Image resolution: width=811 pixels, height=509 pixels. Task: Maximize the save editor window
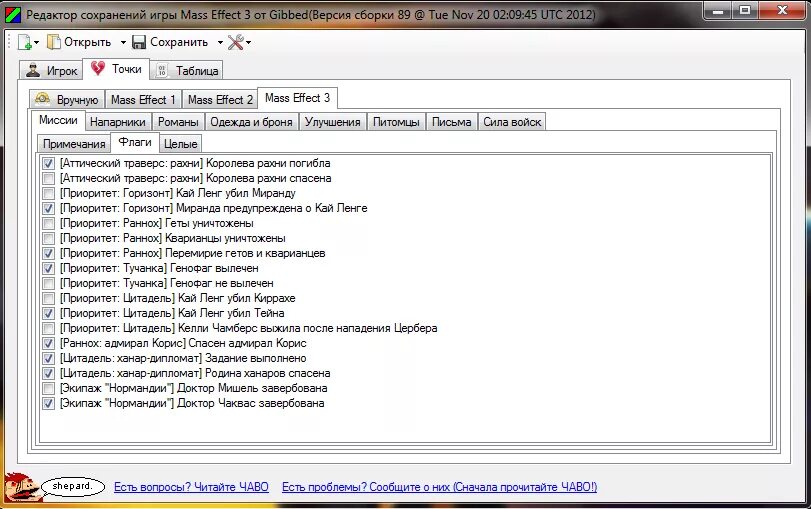[x=744, y=10]
